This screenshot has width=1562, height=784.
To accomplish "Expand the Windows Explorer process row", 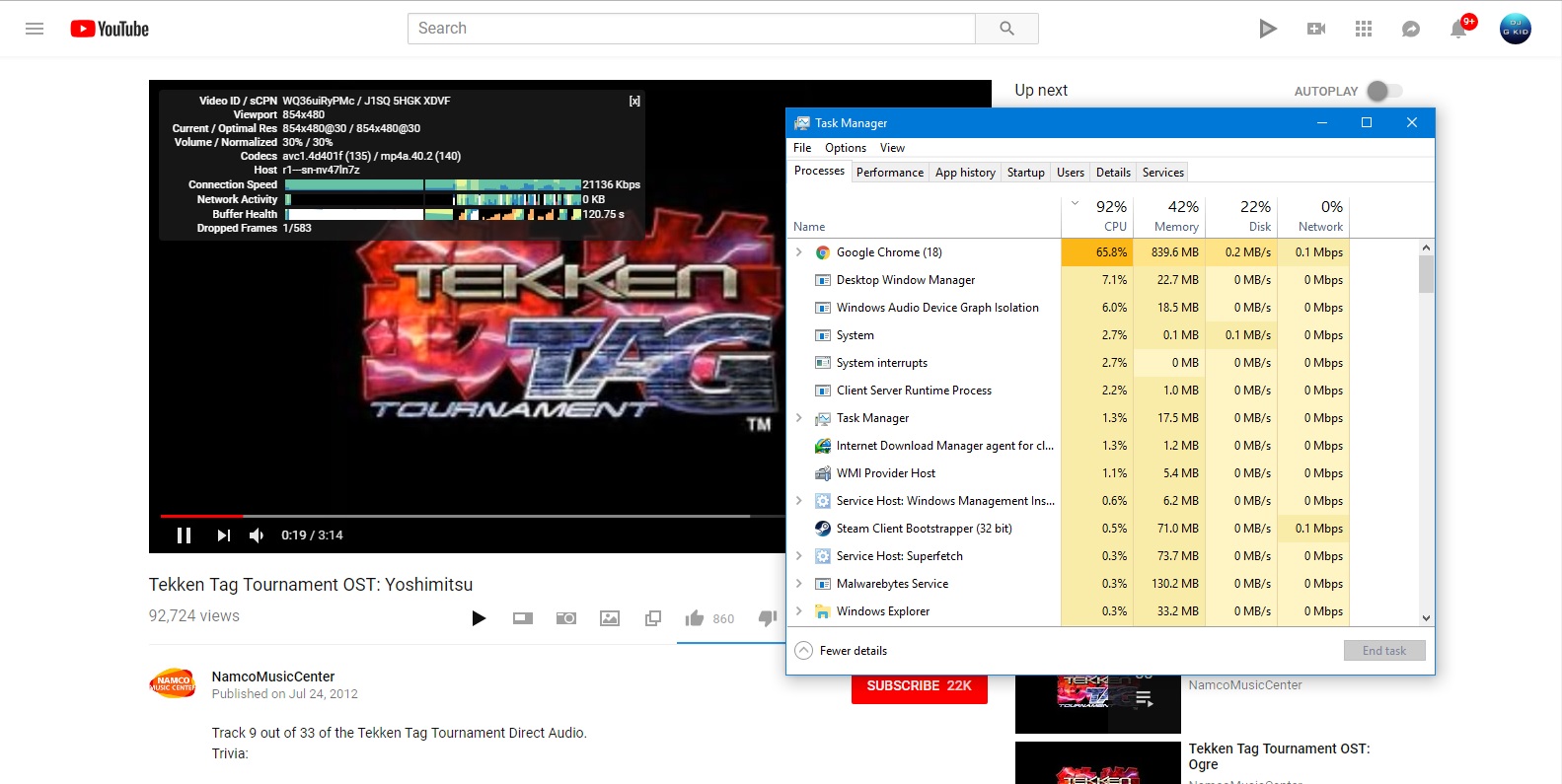I will click(799, 611).
